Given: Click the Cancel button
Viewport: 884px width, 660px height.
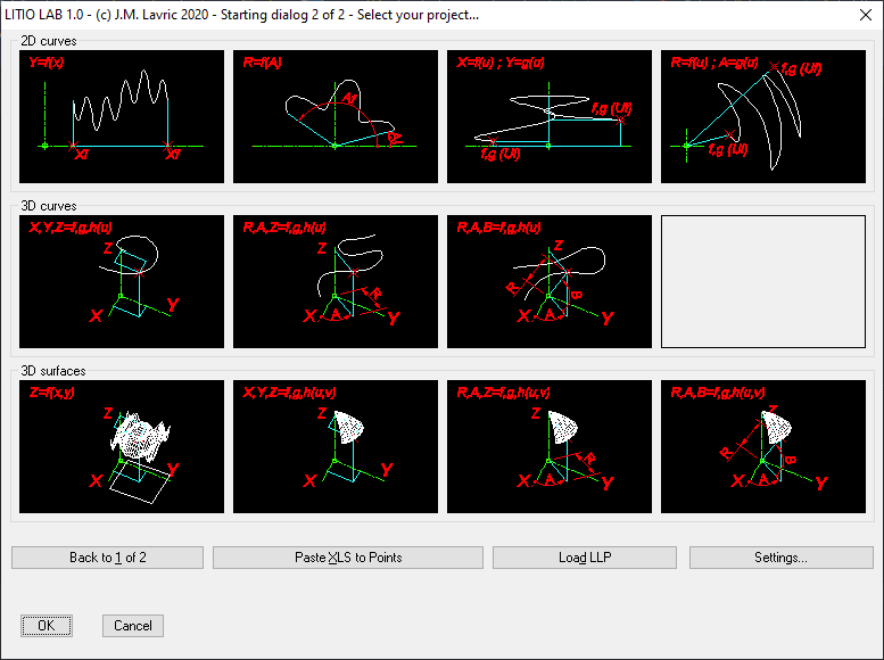Looking at the screenshot, I should click(x=133, y=626).
